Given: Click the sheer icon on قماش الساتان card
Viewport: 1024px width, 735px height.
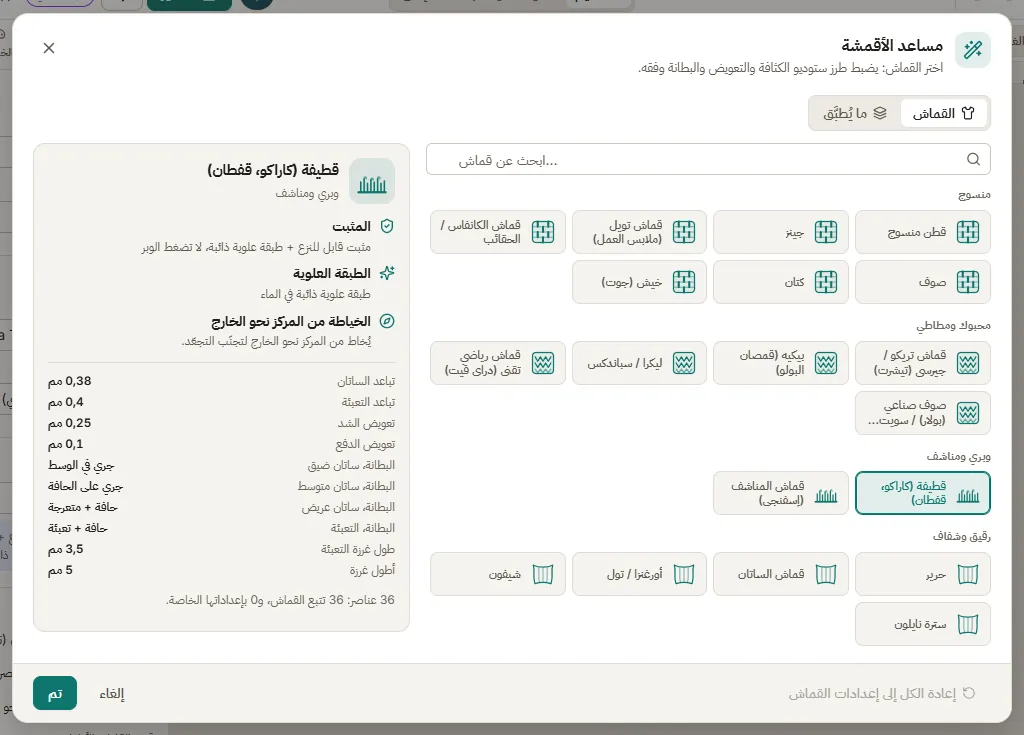Looking at the screenshot, I should 825,574.
